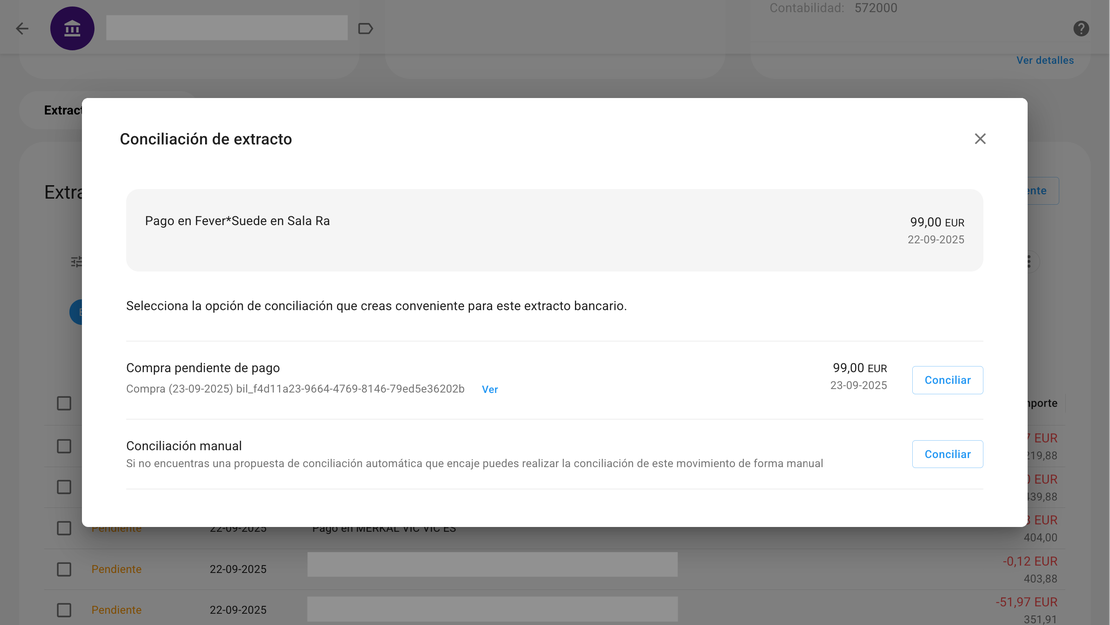Viewport: 1110px width, 625px height.
Task: Open the help question mark icon
Action: click(1081, 29)
